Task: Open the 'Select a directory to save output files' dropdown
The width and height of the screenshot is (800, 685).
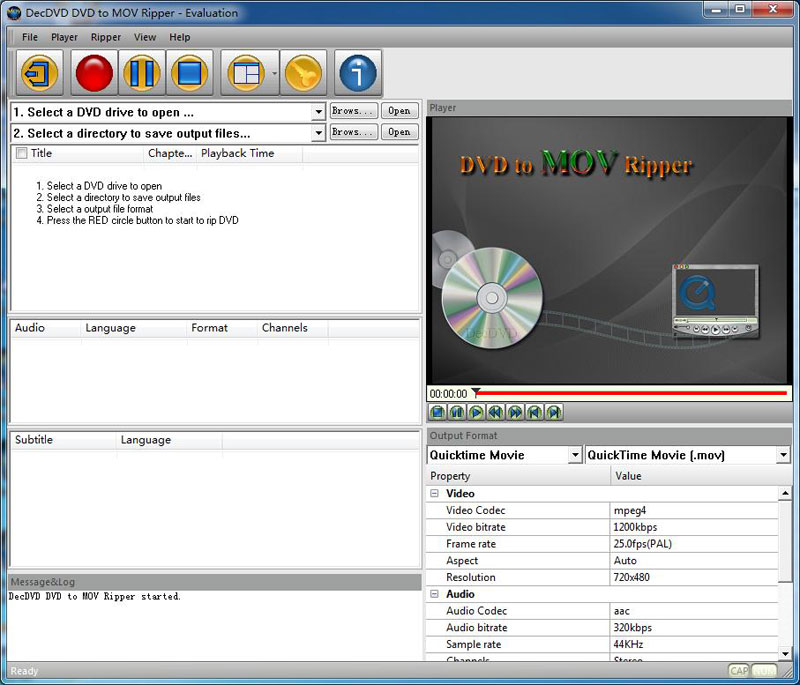Action: point(318,133)
